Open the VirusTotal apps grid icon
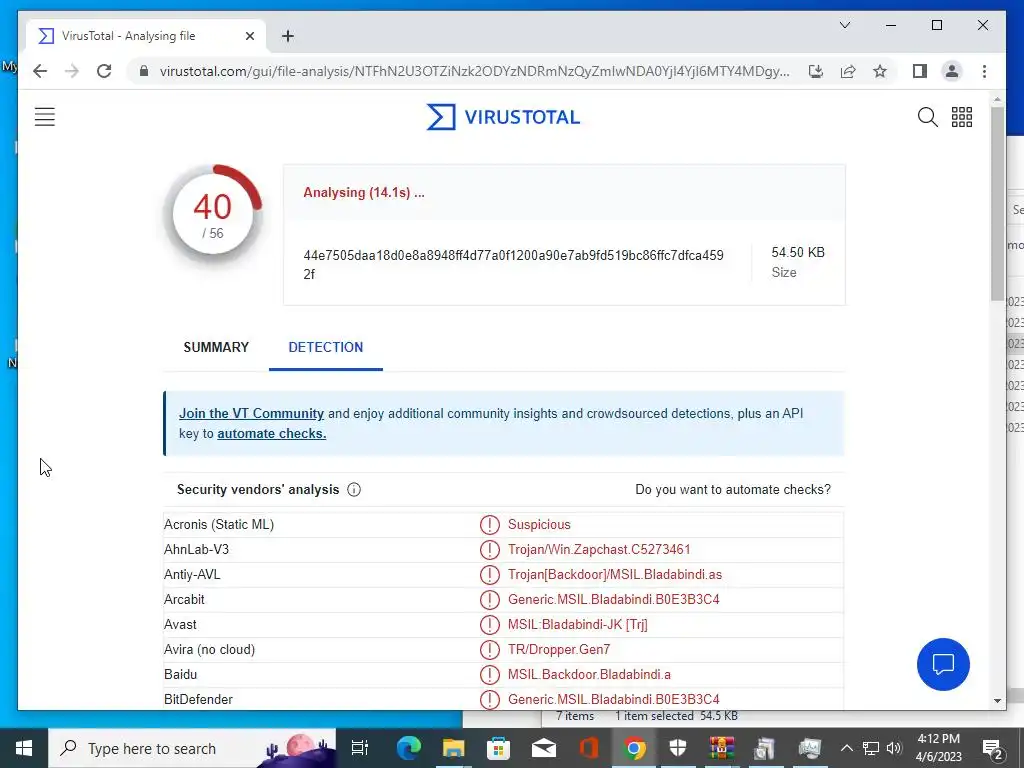Screen dimensions: 1024x768 point(961,117)
